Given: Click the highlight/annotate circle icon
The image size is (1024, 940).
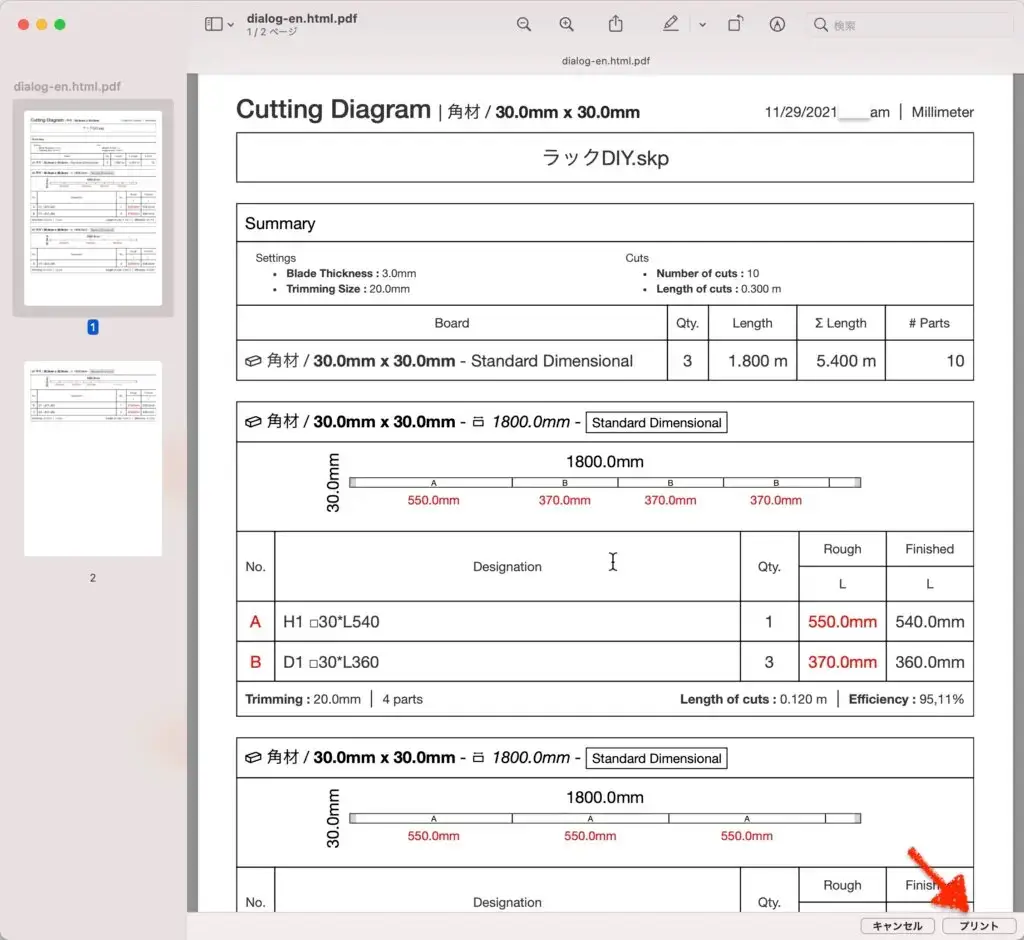Looking at the screenshot, I should pyautogui.click(x=776, y=24).
